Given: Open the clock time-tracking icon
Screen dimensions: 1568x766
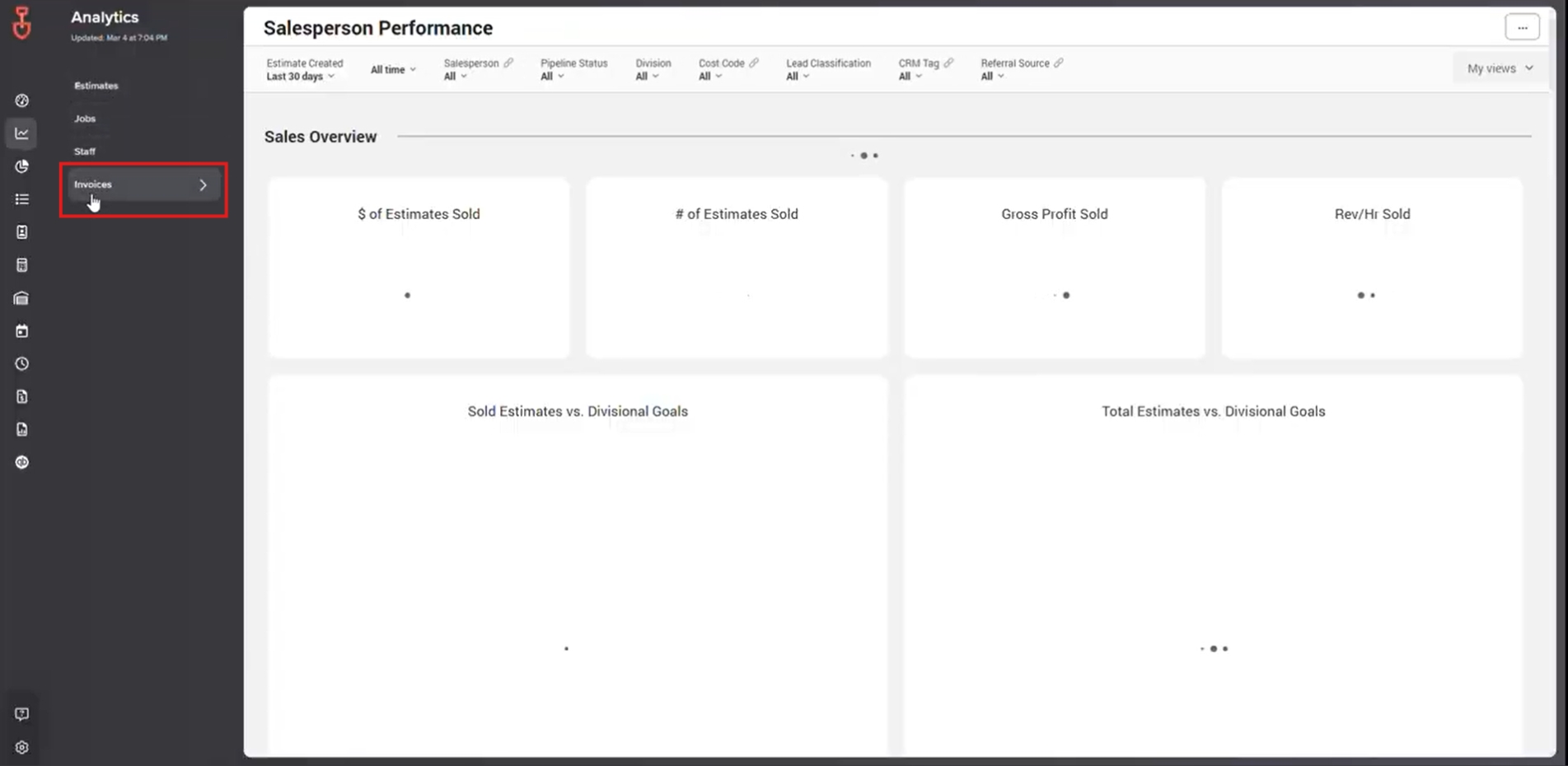Looking at the screenshot, I should pos(22,364).
